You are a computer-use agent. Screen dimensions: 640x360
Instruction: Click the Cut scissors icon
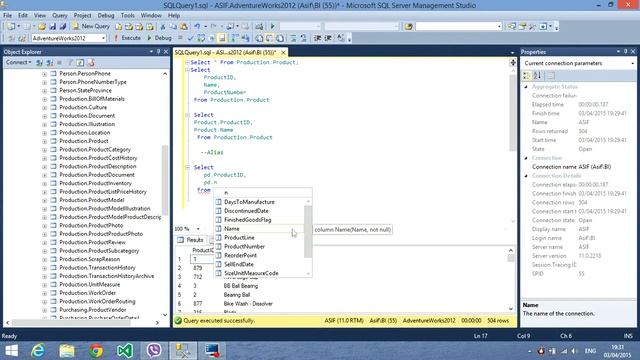click(162, 27)
